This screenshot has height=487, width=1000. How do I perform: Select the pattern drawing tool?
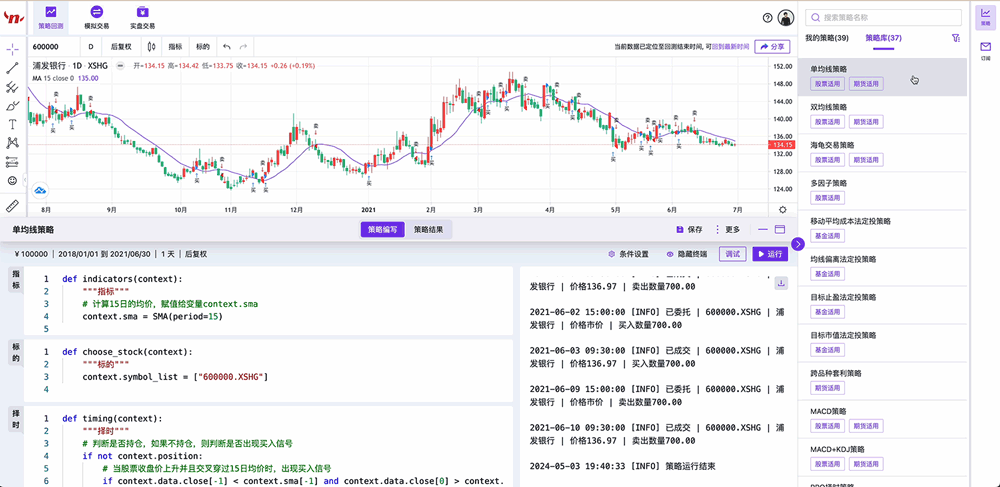point(12,143)
